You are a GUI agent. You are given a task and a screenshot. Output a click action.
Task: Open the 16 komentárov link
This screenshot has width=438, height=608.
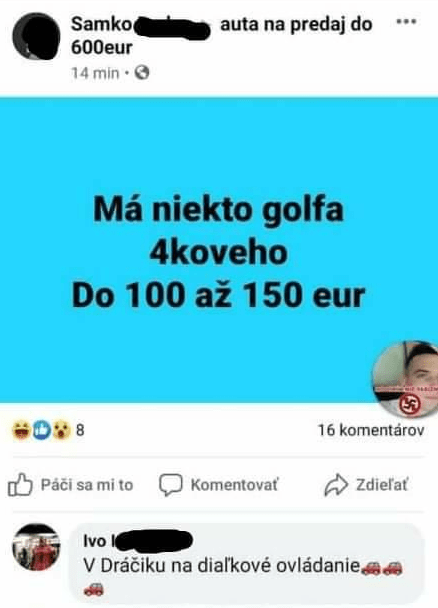pos(371,430)
